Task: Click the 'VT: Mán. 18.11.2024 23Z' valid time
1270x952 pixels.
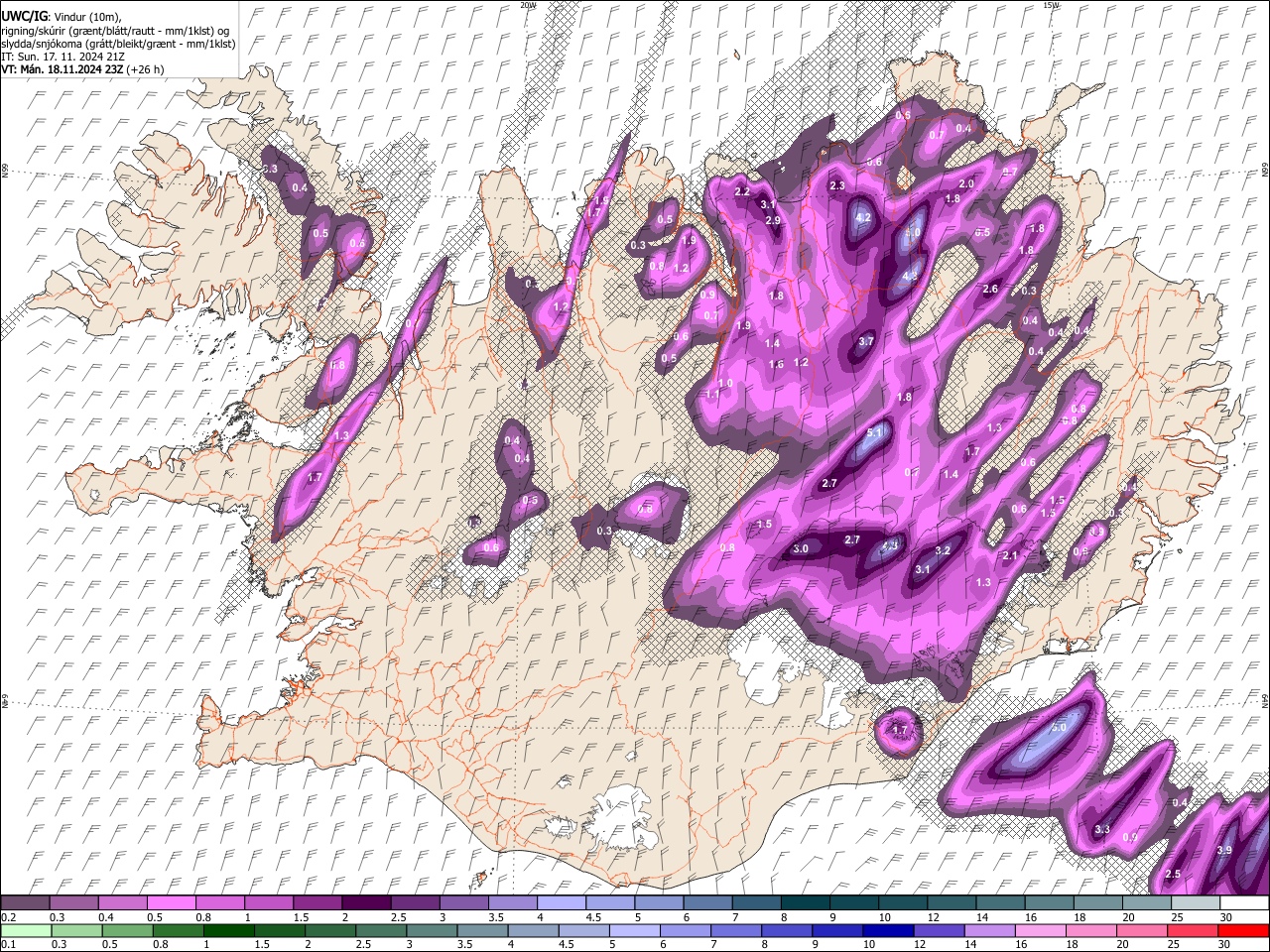Action: tap(63, 69)
